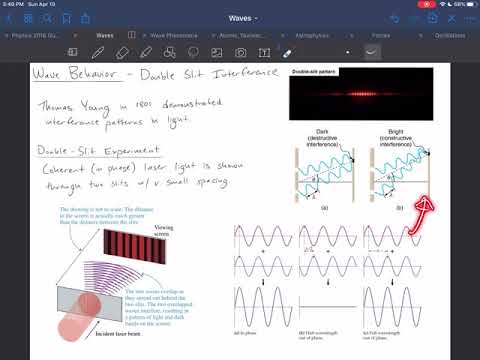Tap the red screen recording indicator
The image size is (480, 360).
(426, 4)
